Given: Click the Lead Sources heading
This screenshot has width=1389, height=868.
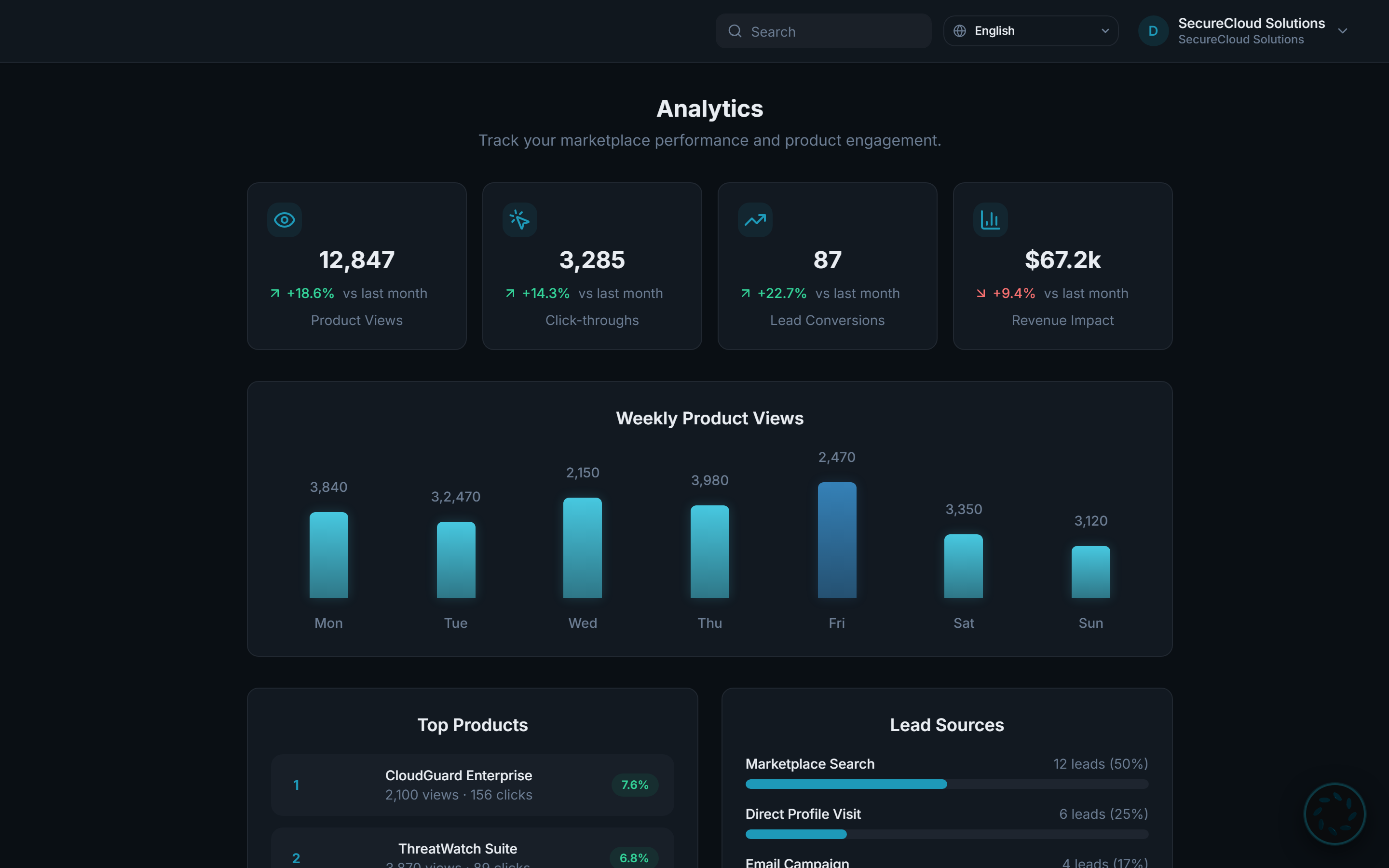Looking at the screenshot, I should tap(947, 725).
